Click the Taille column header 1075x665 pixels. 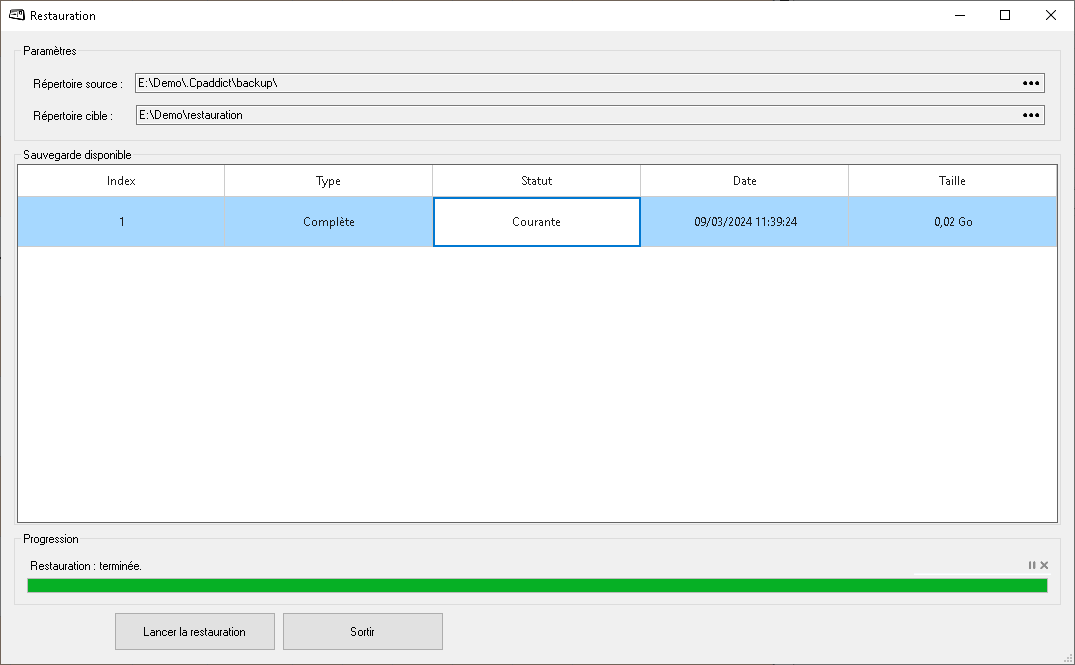tap(951, 181)
